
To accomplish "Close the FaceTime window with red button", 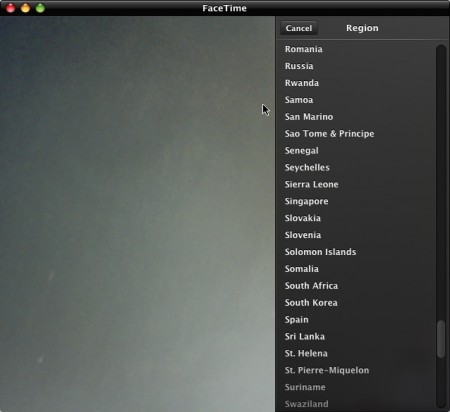I will pyautogui.click(x=11, y=8).
